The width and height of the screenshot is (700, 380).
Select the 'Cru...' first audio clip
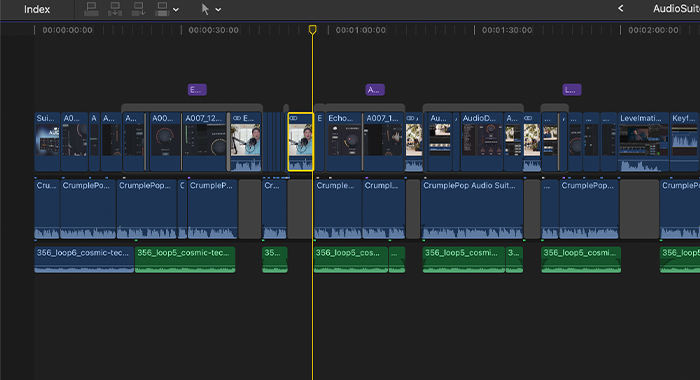47,209
